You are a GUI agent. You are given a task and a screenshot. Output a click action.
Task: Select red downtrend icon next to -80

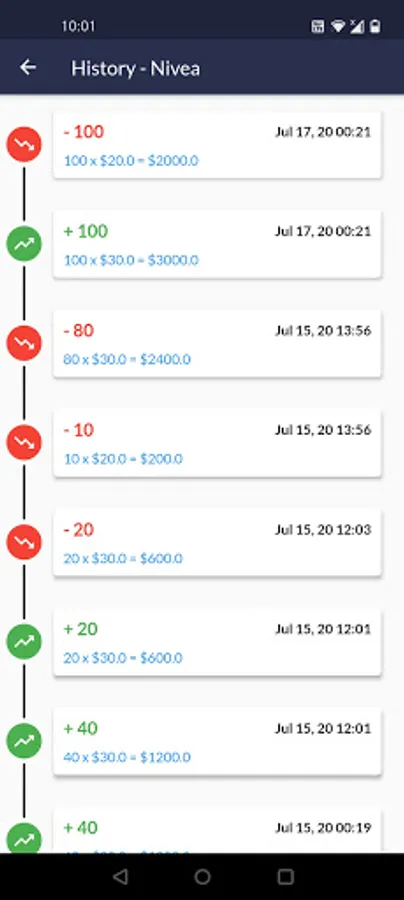coord(24,343)
